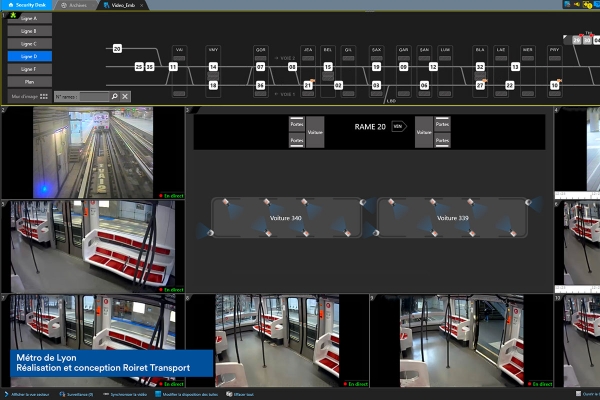This screenshot has width=600, height=400.
Task: Select train marker 20 on the track map
Action: (x=117, y=49)
